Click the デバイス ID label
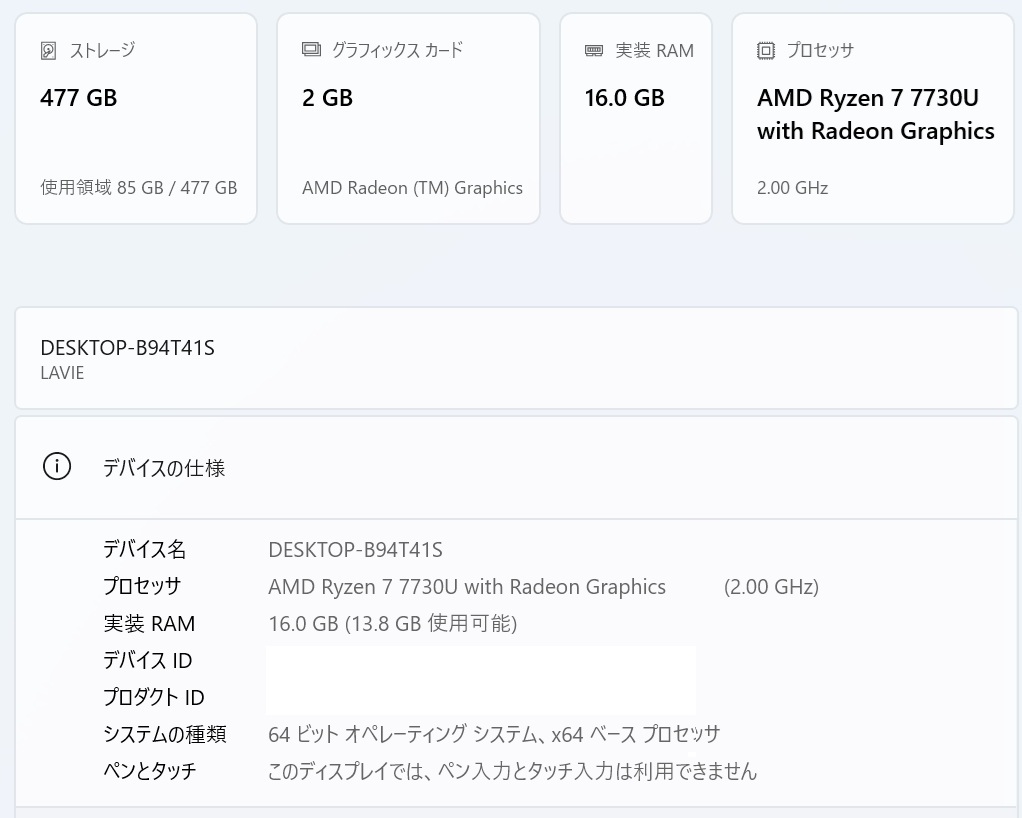This screenshot has width=1022, height=818. coord(148,660)
